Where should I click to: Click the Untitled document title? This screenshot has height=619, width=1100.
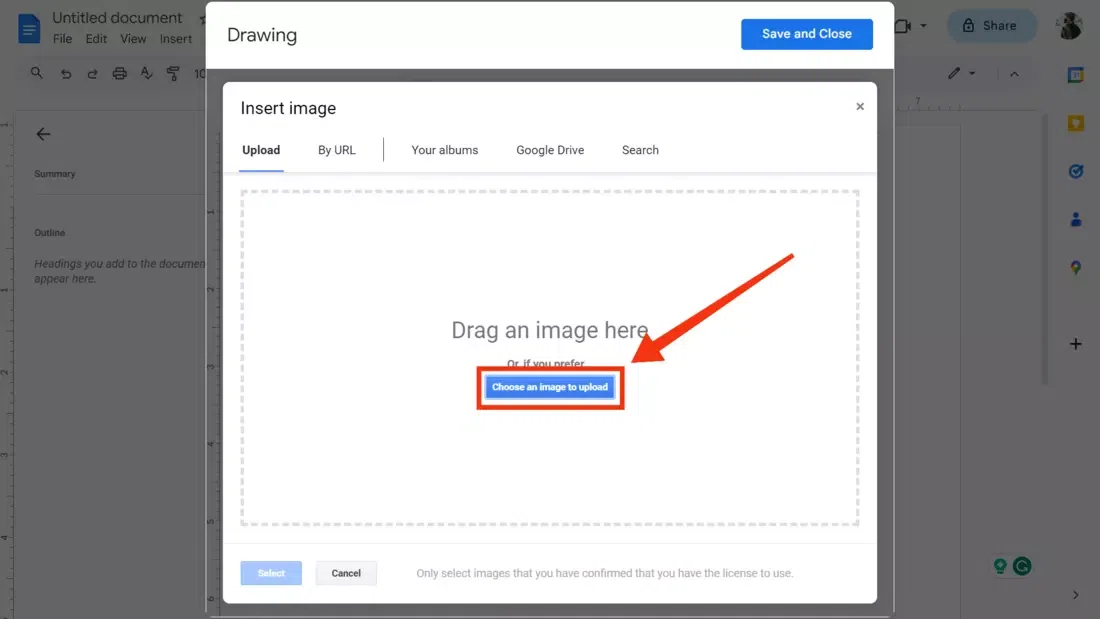pos(117,18)
